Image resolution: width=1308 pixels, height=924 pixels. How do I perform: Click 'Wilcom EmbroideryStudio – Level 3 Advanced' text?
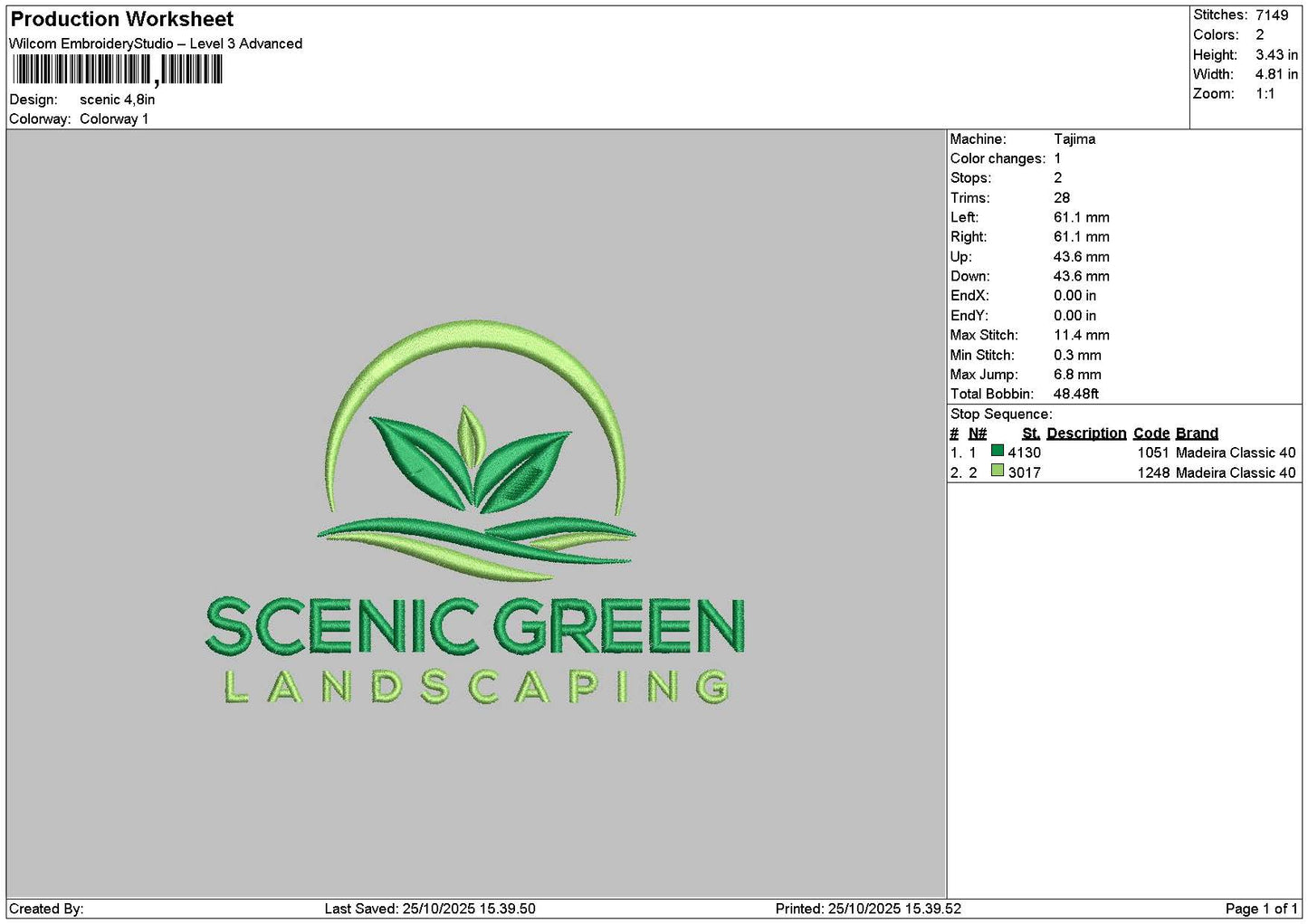pyautogui.click(x=156, y=43)
